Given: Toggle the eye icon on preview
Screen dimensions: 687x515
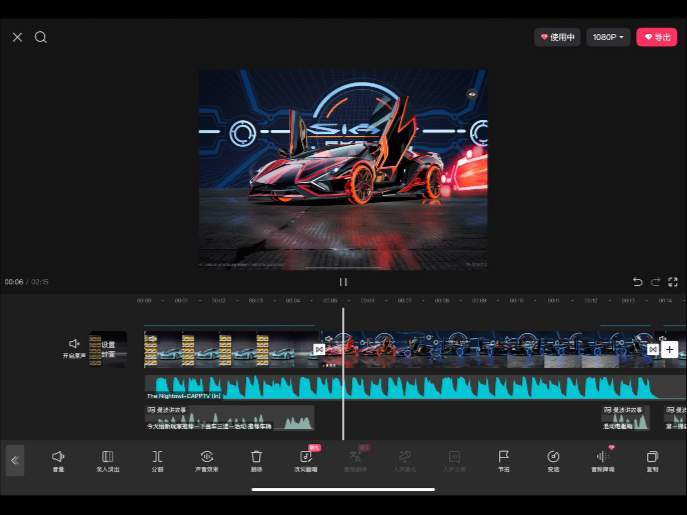Looking at the screenshot, I should pos(472,94).
